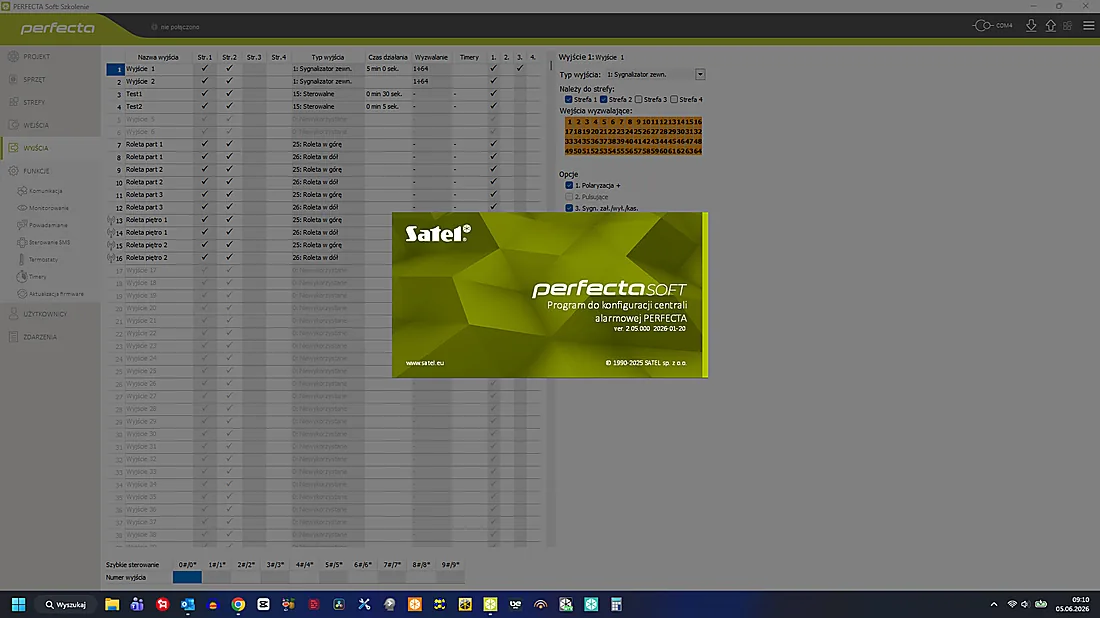Viewport: 1100px width, 618px height.
Task: Open Google Chrome from taskbar
Action: point(238,604)
